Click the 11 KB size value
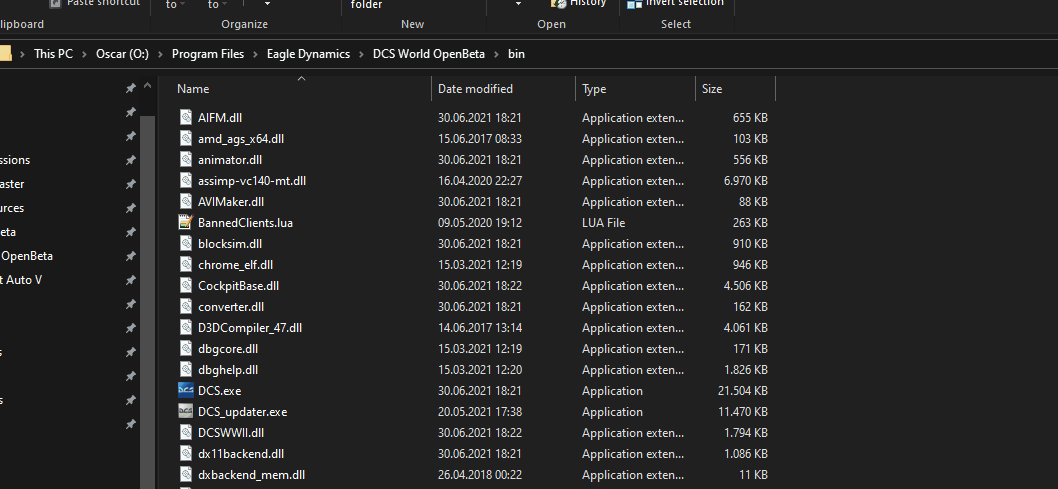The width and height of the screenshot is (1058, 489). (x=753, y=475)
